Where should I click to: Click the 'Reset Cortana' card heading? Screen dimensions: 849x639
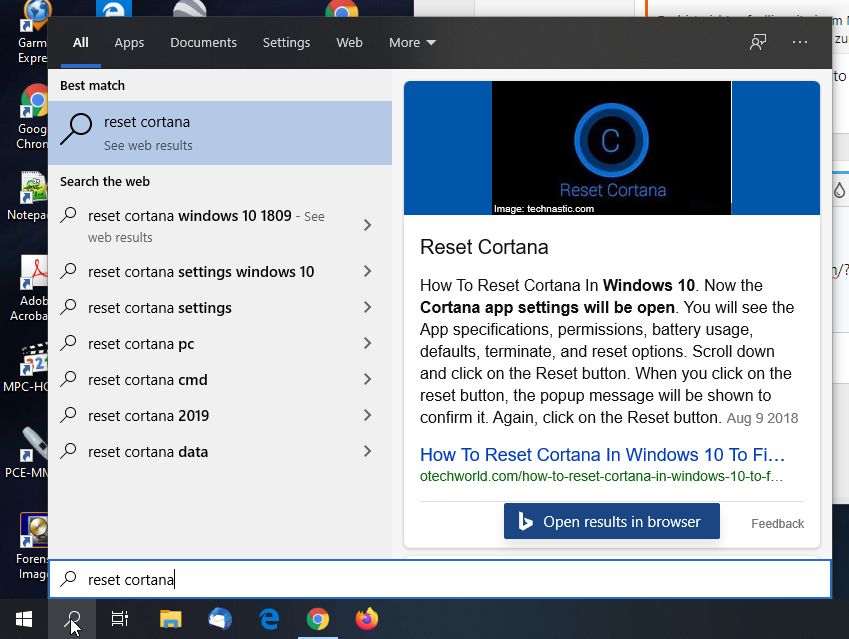coord(484,247)
